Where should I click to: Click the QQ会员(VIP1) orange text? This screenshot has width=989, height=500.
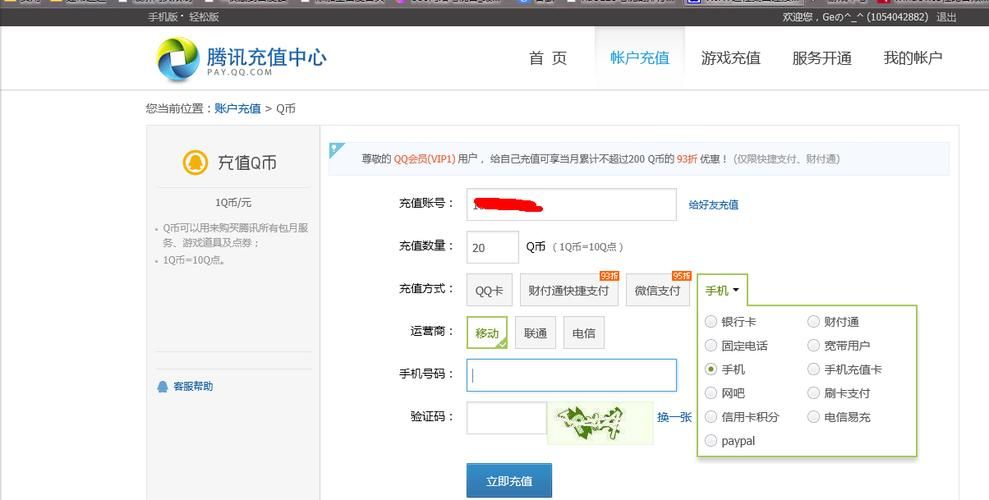(x=424, y=159)
